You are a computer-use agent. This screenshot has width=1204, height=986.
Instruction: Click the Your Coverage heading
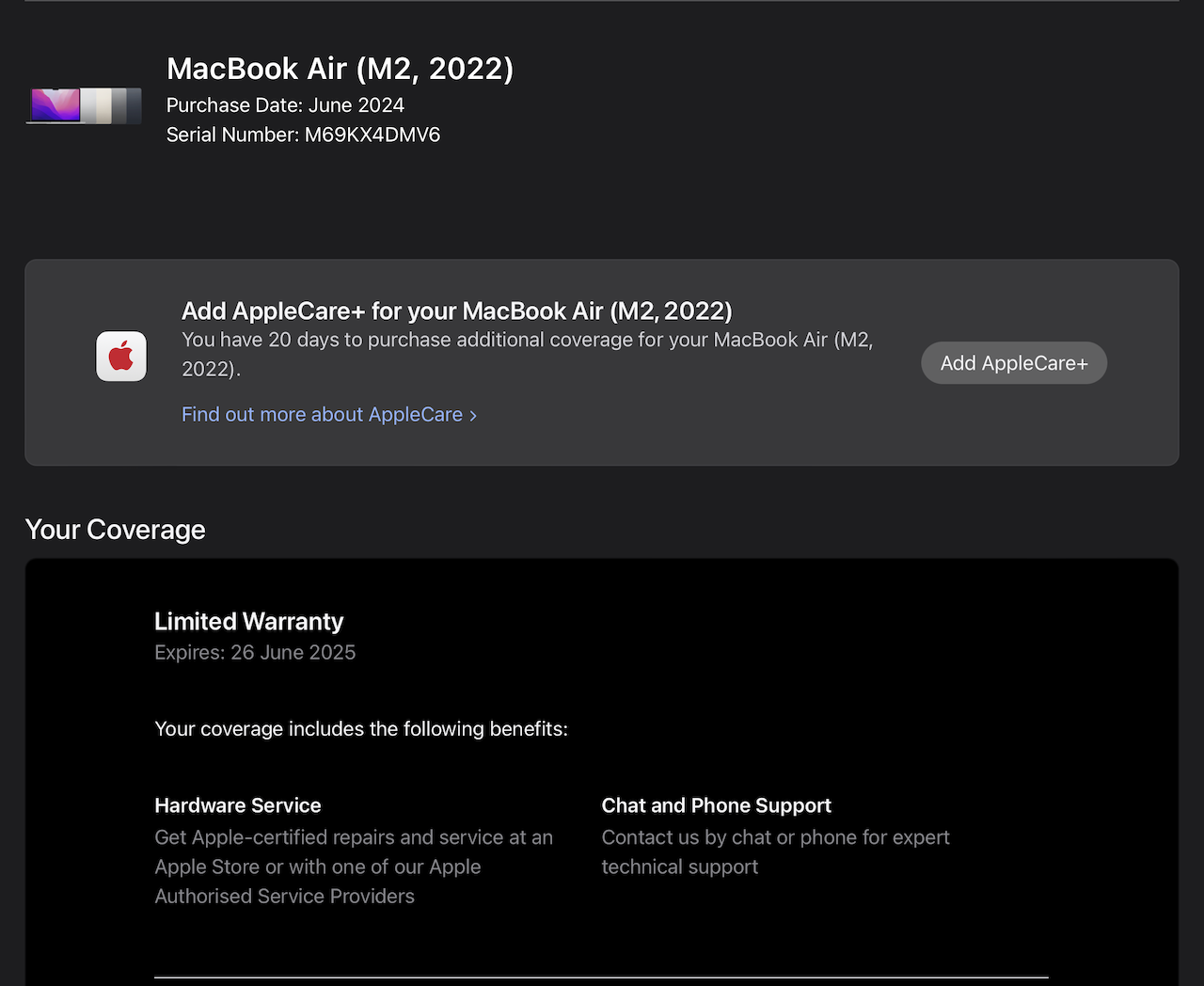115,530
